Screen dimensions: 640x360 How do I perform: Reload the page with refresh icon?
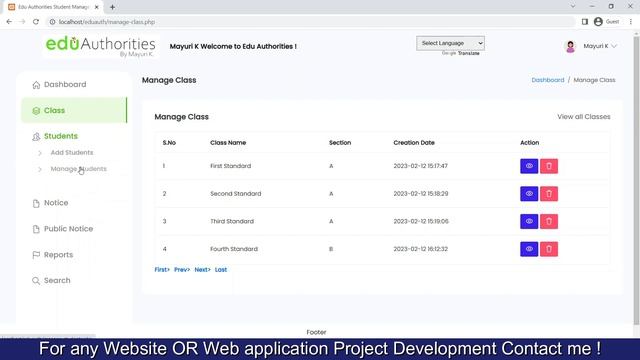click(36, 22)
